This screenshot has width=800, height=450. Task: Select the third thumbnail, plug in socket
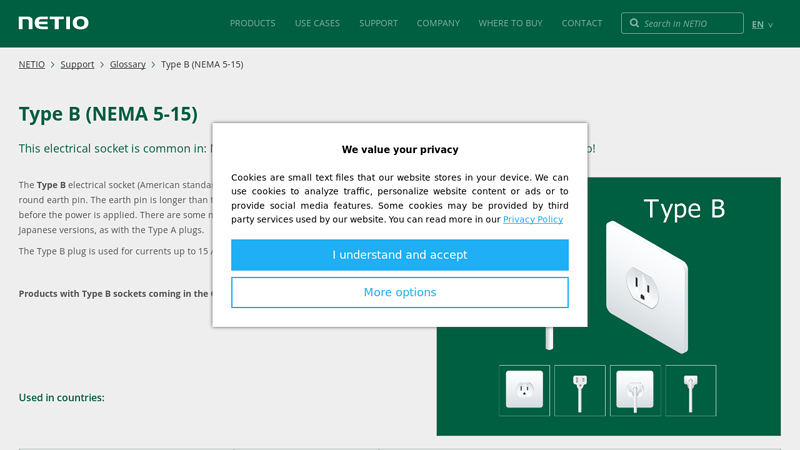(x=635, y=390)
